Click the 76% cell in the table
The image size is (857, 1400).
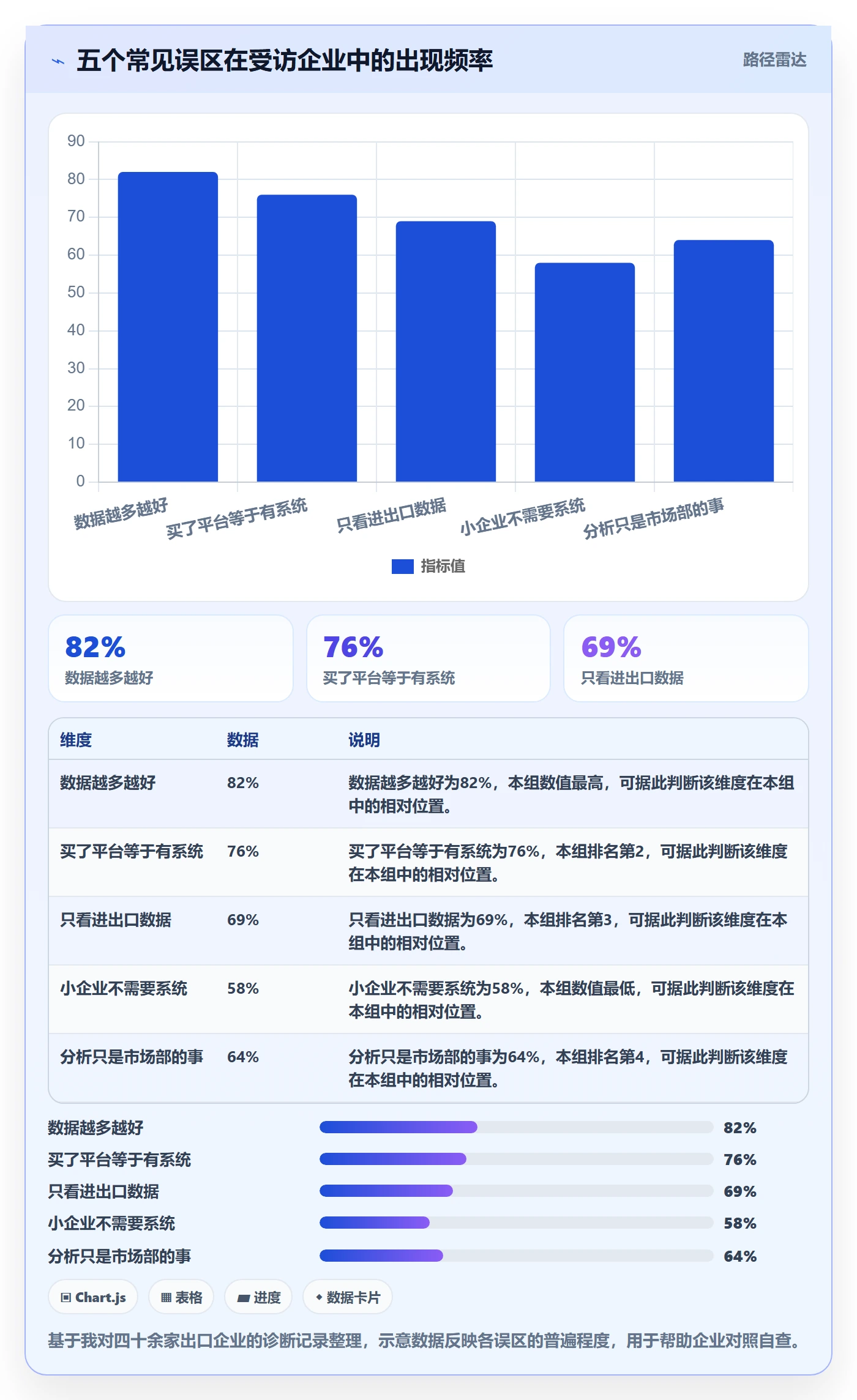point(243,851)
